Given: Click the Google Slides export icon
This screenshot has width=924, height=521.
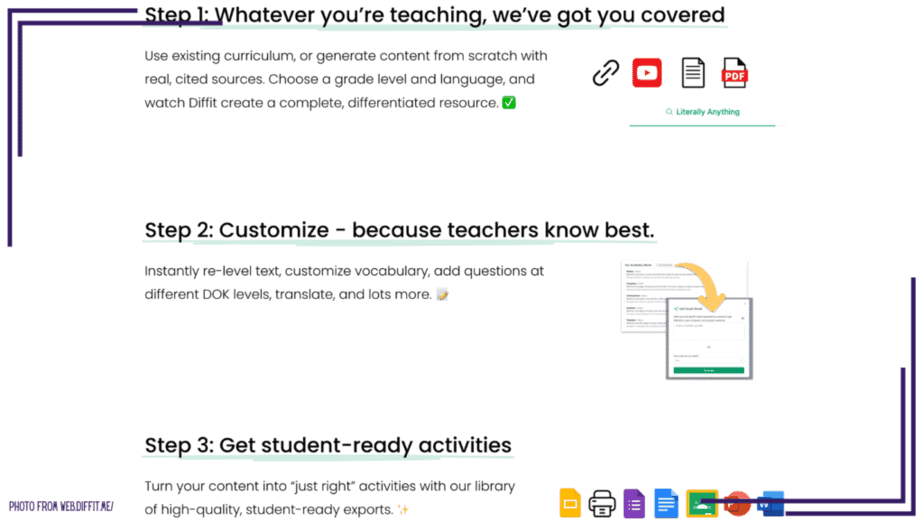Looking at the screenshot, I should point(570,503).
